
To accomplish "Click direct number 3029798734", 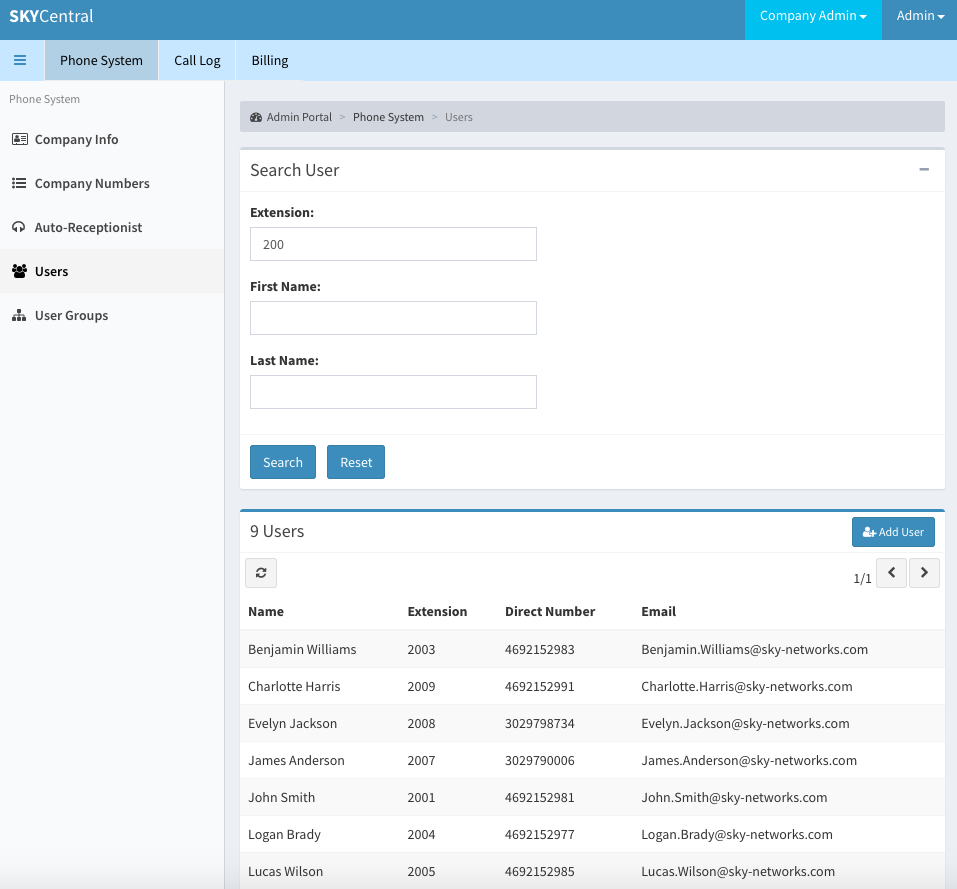I will click(540, 724).
